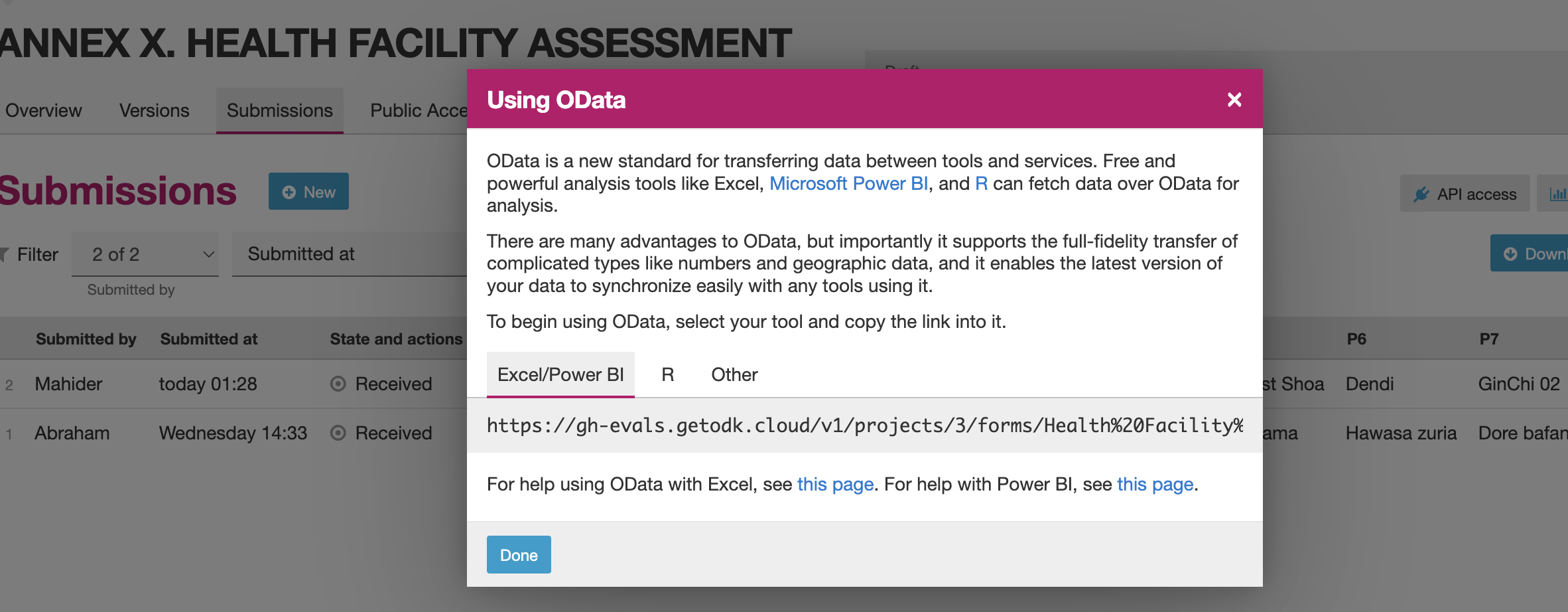Open the Versions tab
1568x612 pixels.
coord(154,110)
